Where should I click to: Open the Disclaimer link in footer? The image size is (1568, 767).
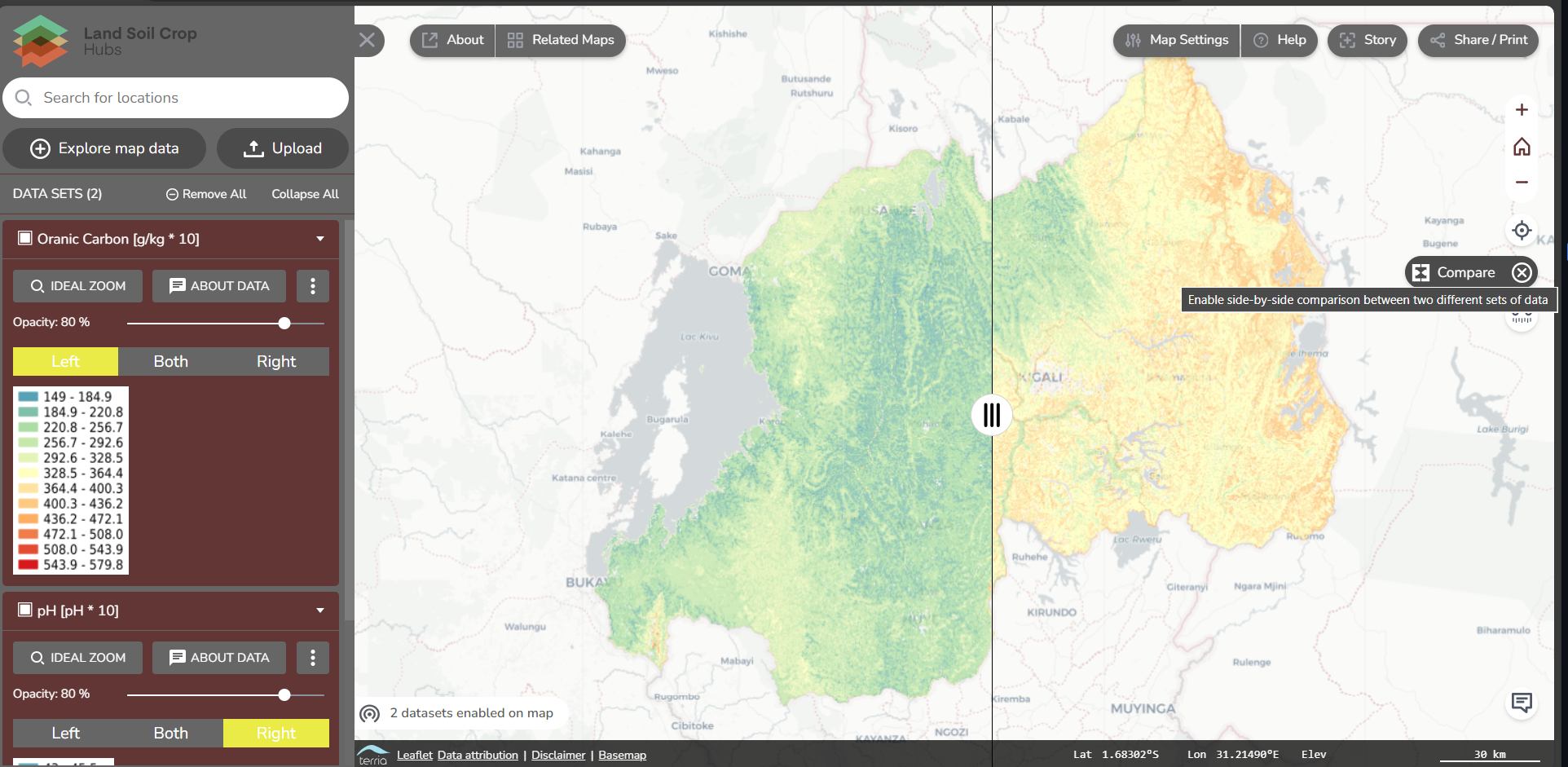click(557, 755)
